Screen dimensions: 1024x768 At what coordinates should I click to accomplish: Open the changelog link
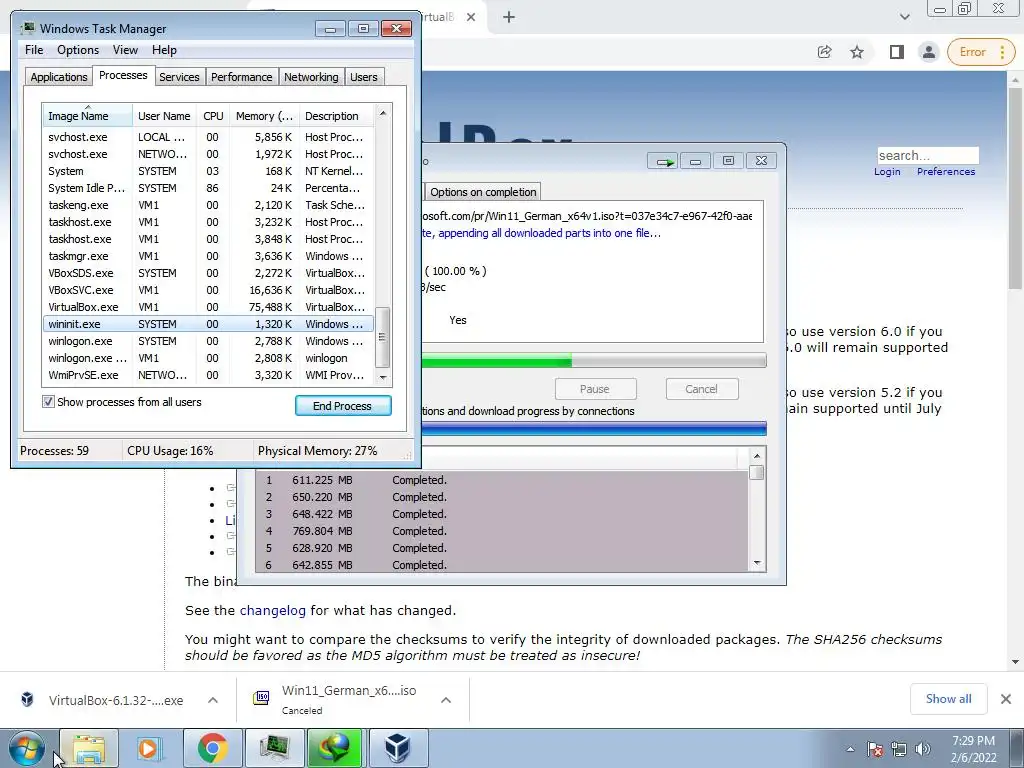pyautogui.click(x=272, y=611)
